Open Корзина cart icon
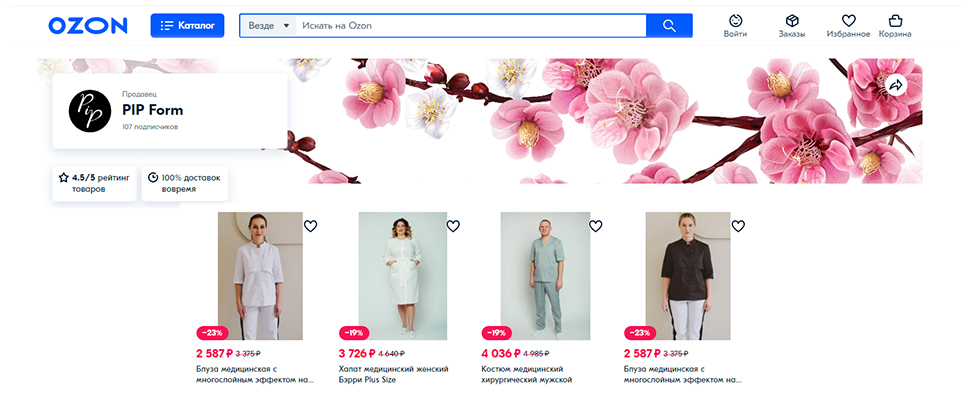 [895, 26]
